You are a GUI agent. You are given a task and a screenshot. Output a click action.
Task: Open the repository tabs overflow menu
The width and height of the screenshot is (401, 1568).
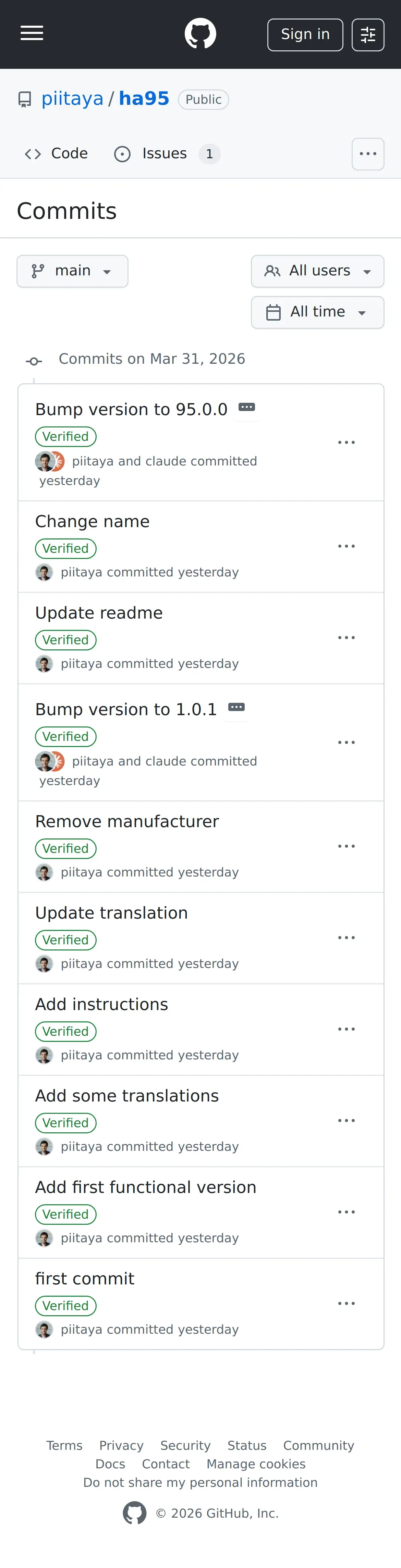(367, 154)
